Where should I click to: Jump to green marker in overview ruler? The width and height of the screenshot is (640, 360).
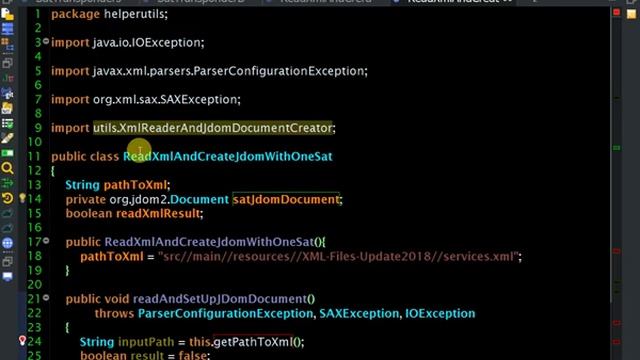pyautogui.click(x=617, y=148)
